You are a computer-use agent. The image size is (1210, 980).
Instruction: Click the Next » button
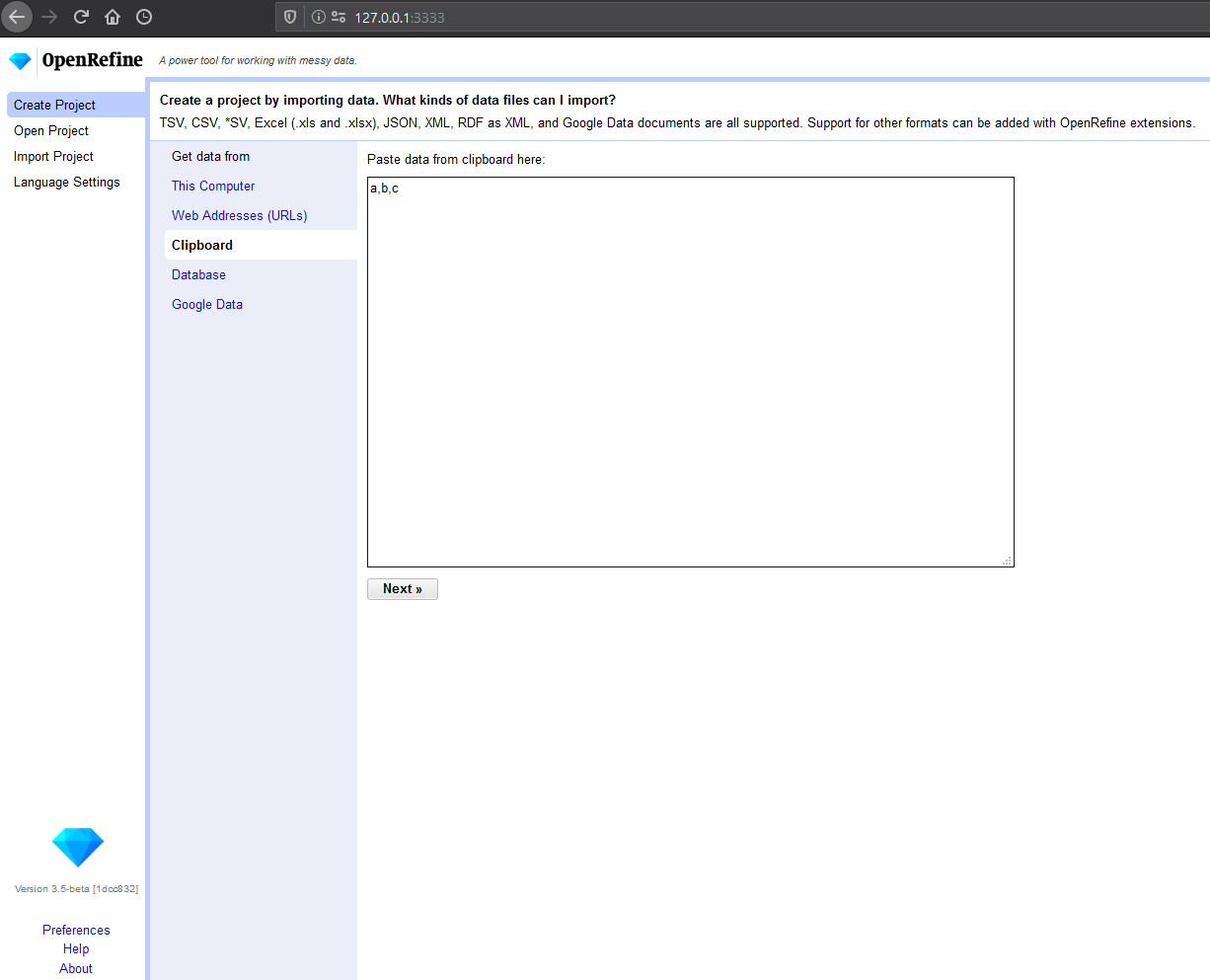pyautogui.click(x=403, y=589)
